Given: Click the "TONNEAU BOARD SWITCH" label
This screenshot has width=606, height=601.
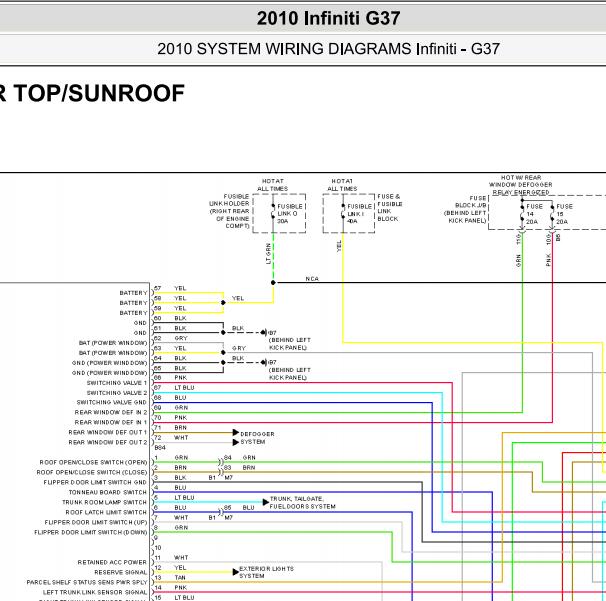Looking at the screenshot, I should pos(108,492).
